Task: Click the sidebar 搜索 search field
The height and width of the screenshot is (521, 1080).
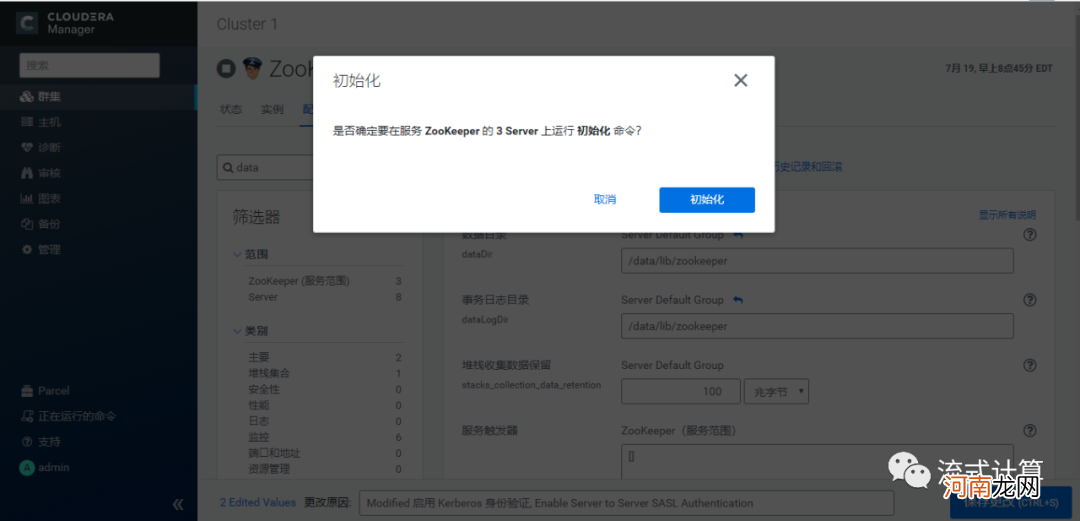Action: pyautogui.click(x=90, y=65)
